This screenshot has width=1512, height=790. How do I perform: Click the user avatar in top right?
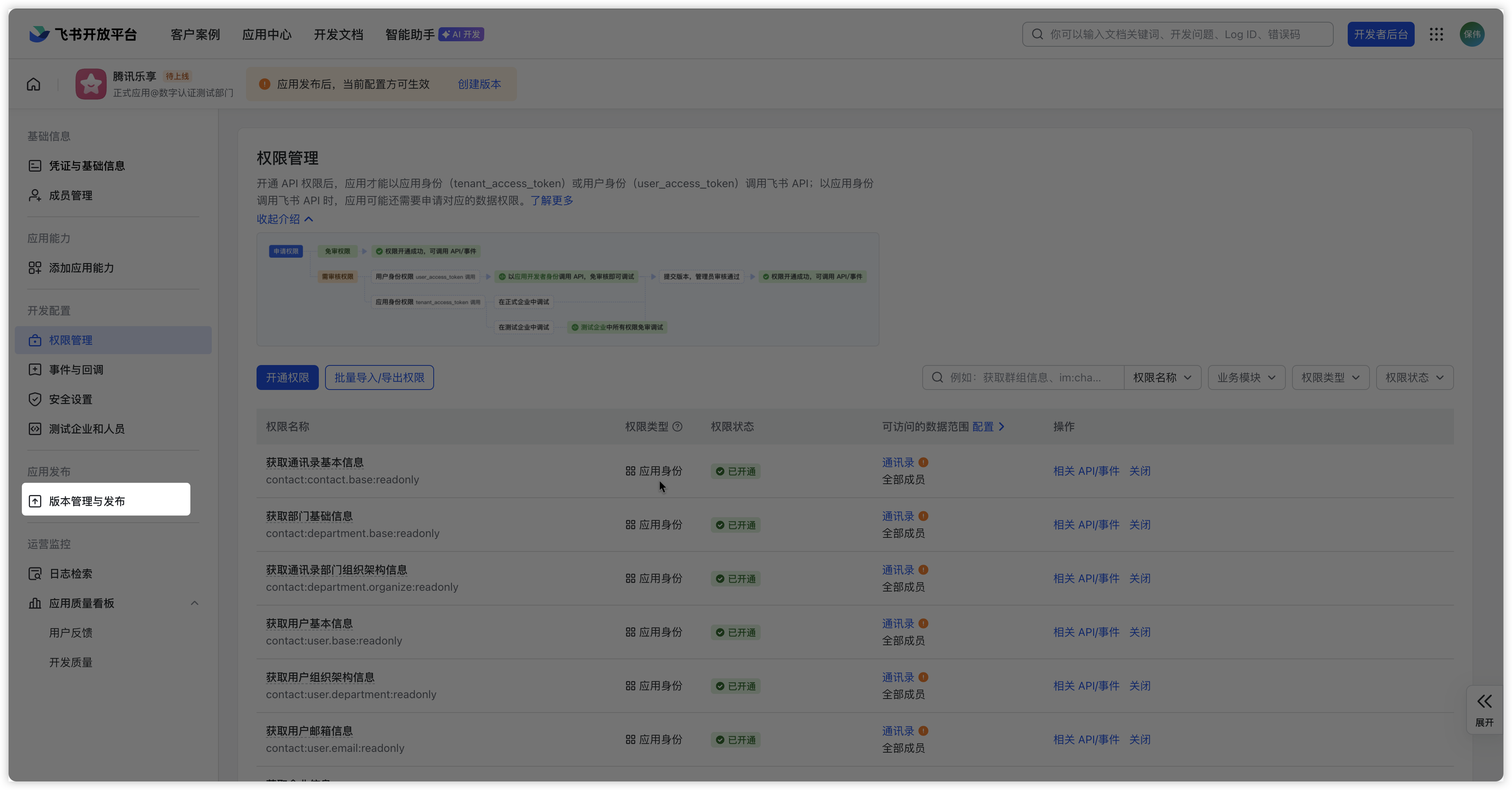point(1472,35)
